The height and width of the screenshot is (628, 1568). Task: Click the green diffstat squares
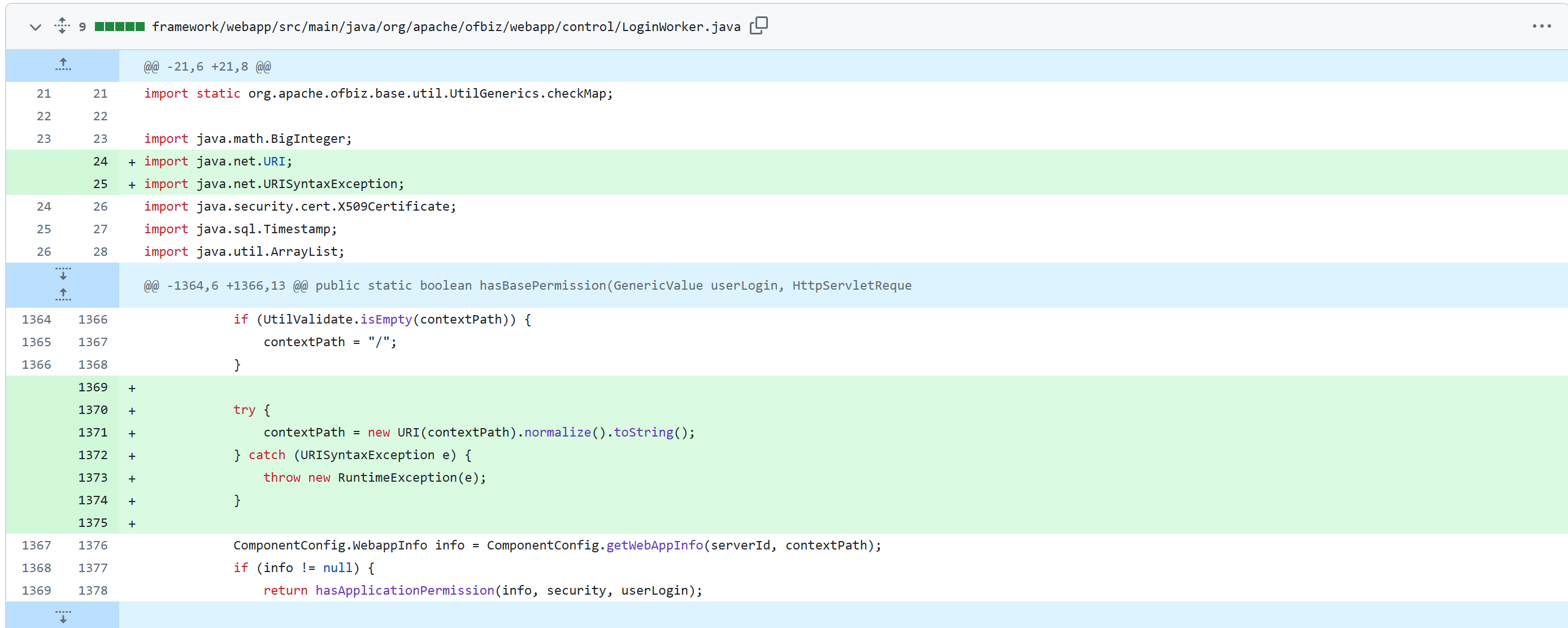point(119,27)
